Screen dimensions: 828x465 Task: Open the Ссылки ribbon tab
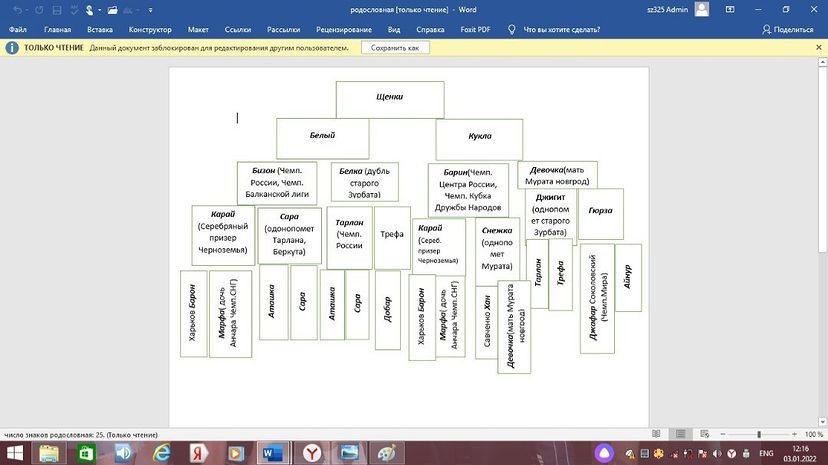[x=238, y=30]
